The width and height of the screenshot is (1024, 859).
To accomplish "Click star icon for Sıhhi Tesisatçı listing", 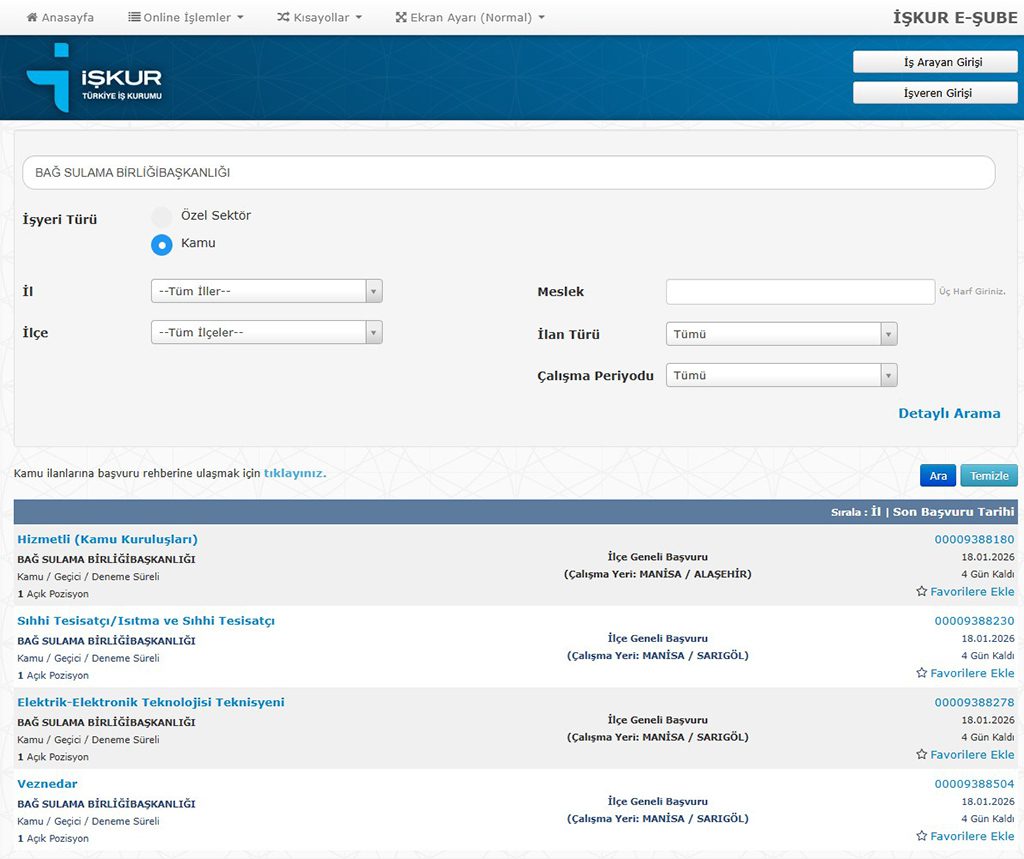I will click(921, 674).
